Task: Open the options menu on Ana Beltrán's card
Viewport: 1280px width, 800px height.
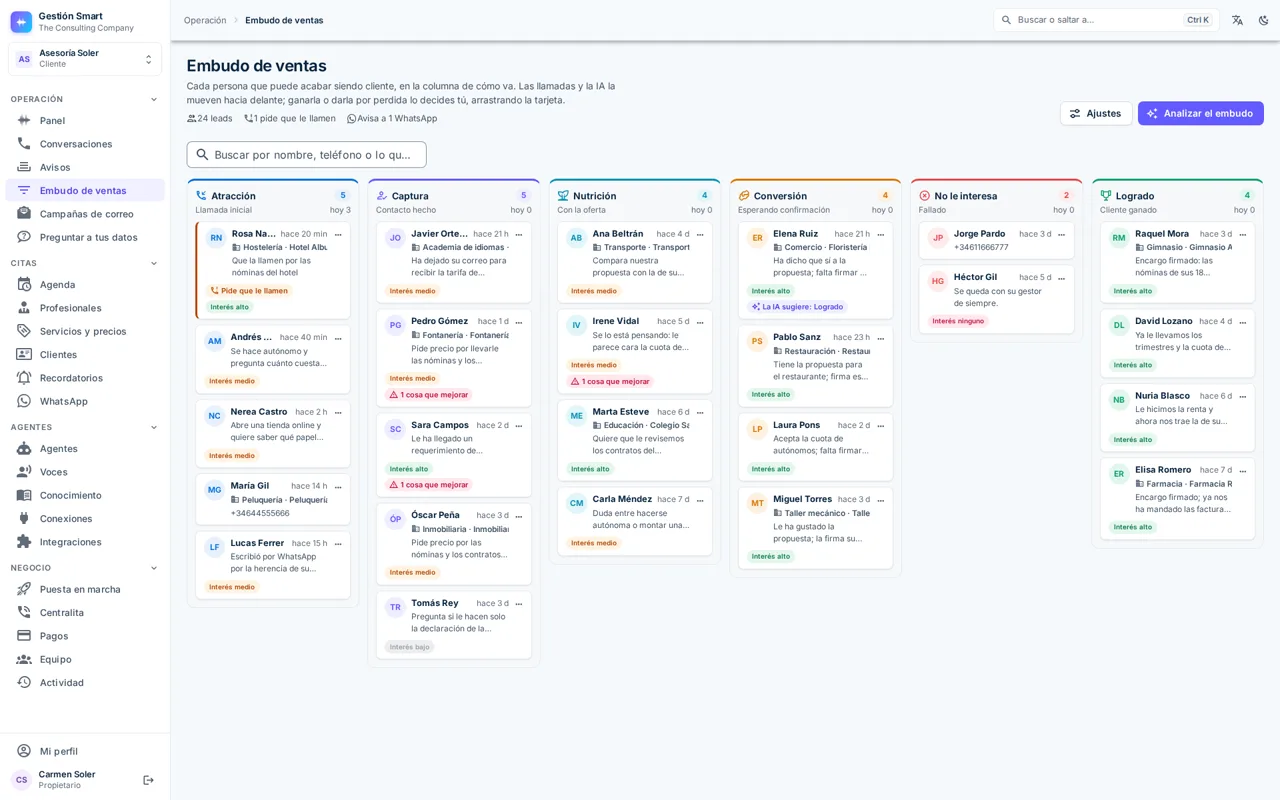Action: [700, 235]
